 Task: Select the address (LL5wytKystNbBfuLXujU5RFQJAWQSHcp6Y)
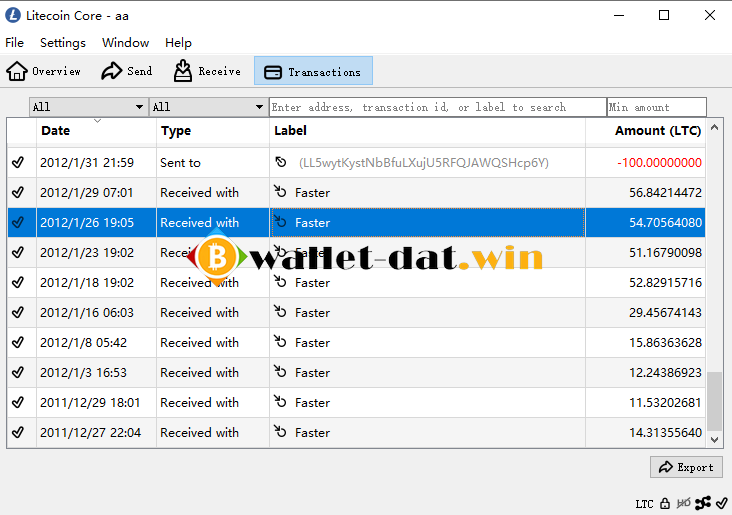[x=424, y=162]
